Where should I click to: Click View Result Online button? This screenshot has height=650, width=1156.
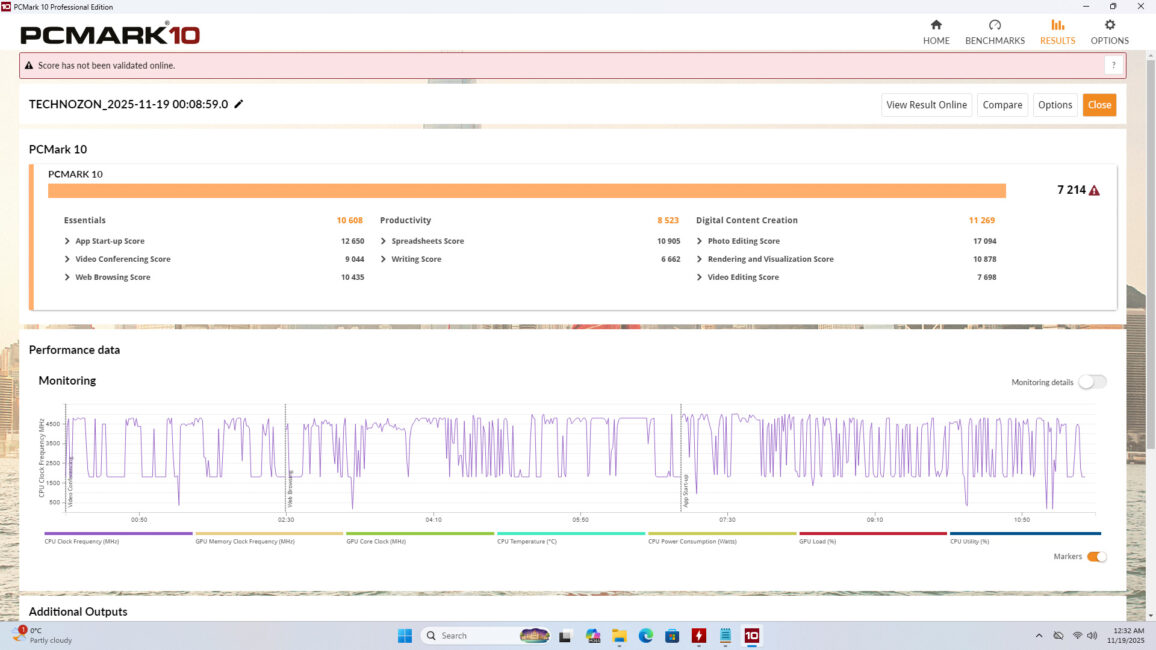(926, 105)
